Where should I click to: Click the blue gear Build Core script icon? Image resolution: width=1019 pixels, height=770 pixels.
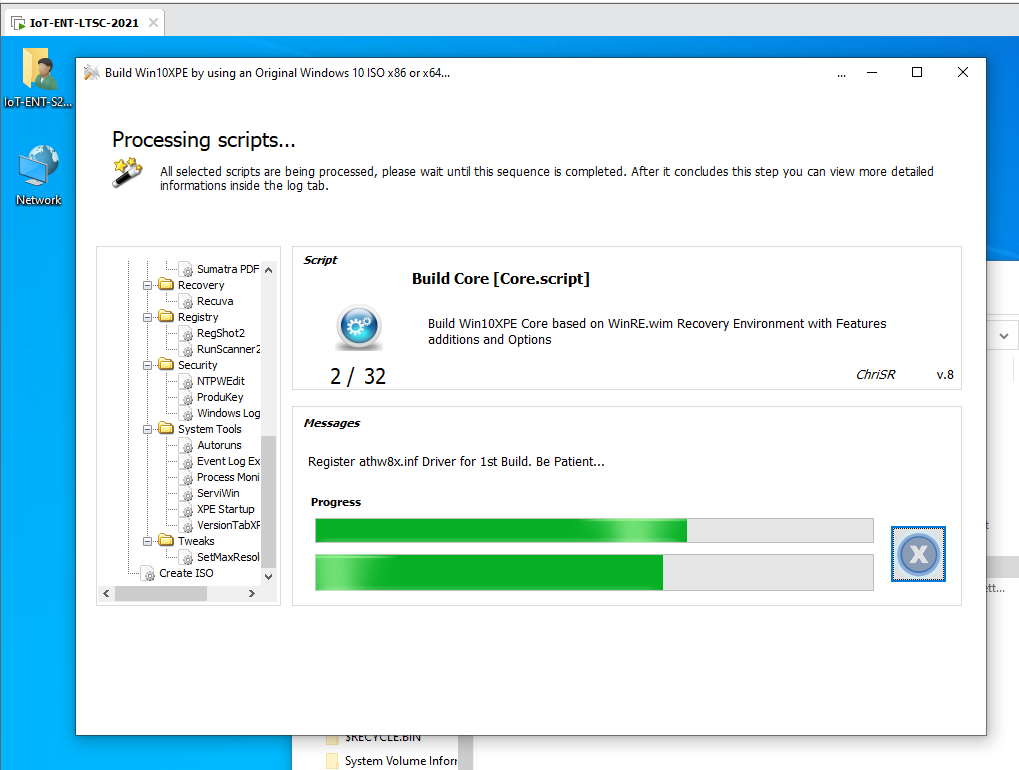point(359,327)
